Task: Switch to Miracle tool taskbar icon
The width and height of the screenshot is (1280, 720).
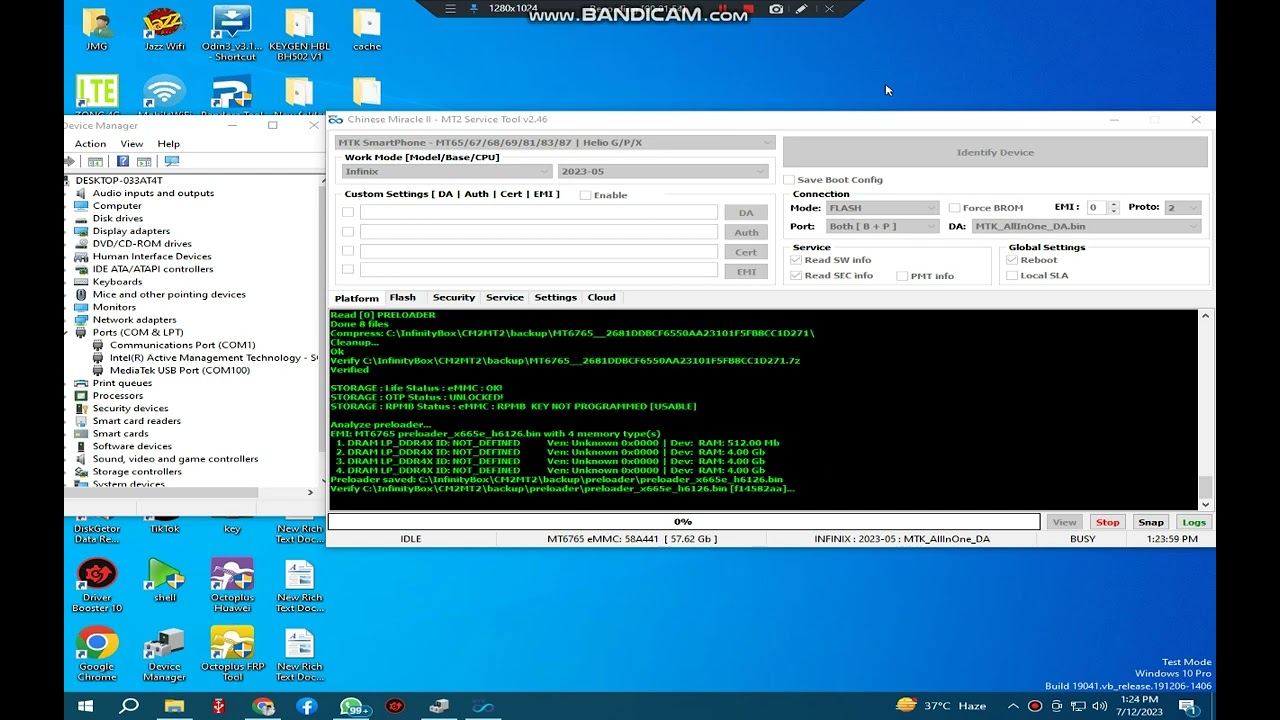Action: coord(483,707)
